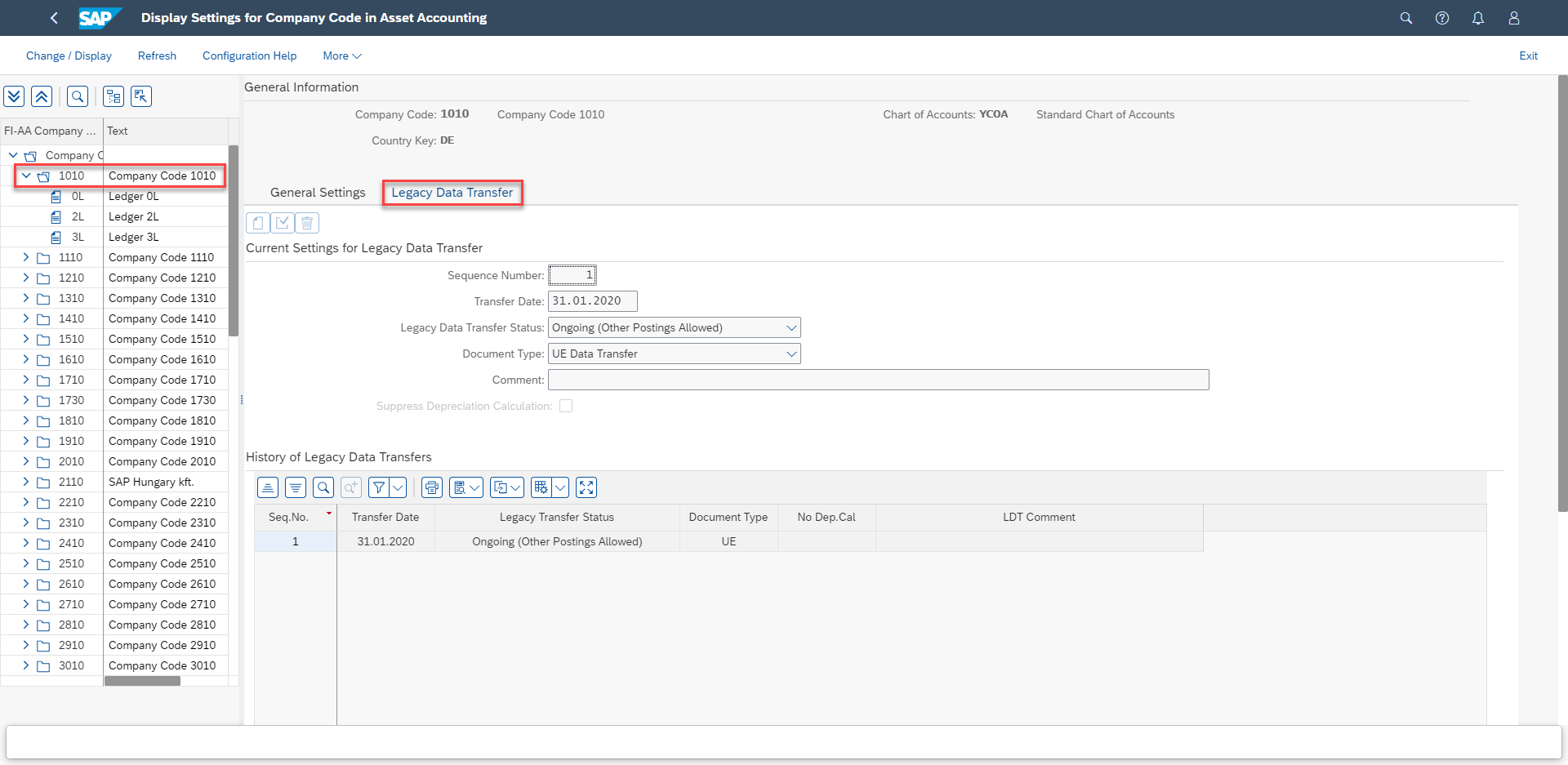The height and width of the screenshot is (765, 1568).
Task: Open the search icon in the header
Action: tap(1406, 17)
